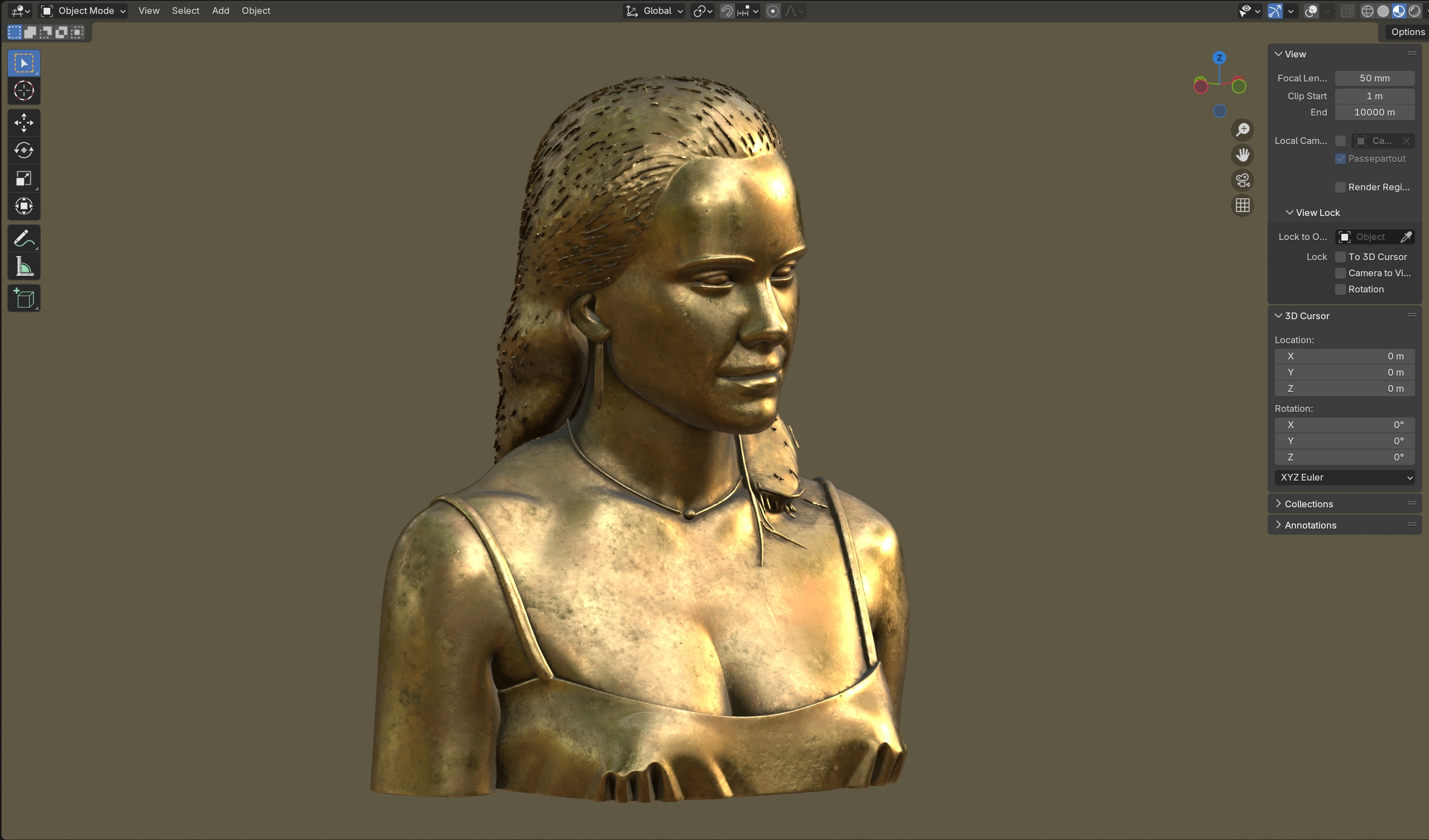The height and width of the screenshot is (840, 1429).
Task: Select the Move tool
Action: click(24, 122)
